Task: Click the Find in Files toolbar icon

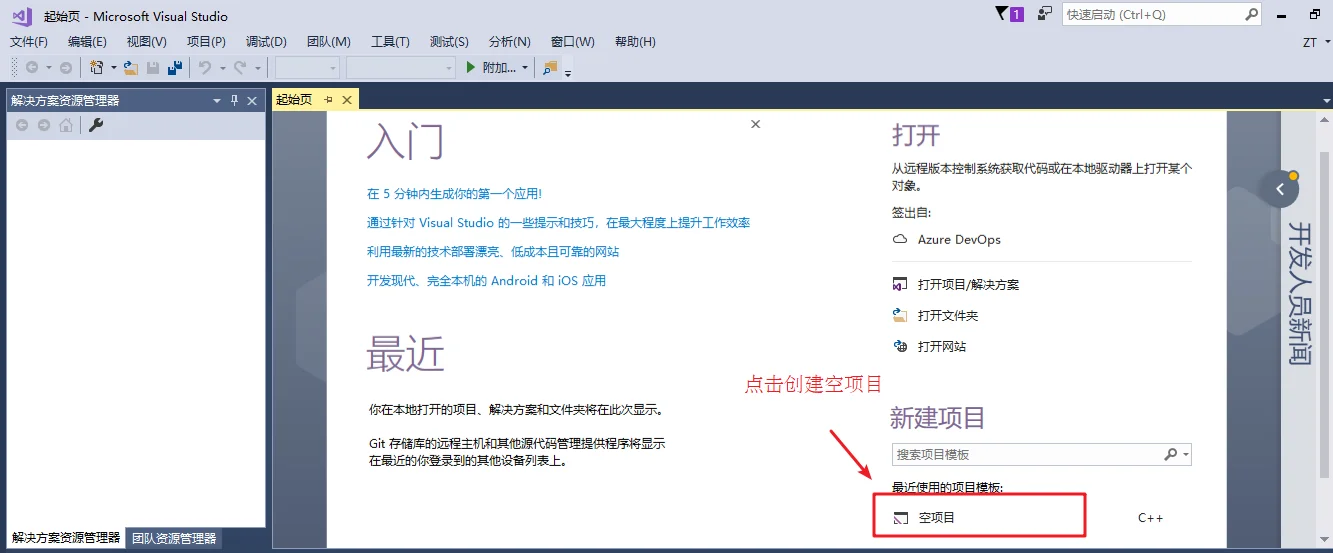Action: click(551, 67)
